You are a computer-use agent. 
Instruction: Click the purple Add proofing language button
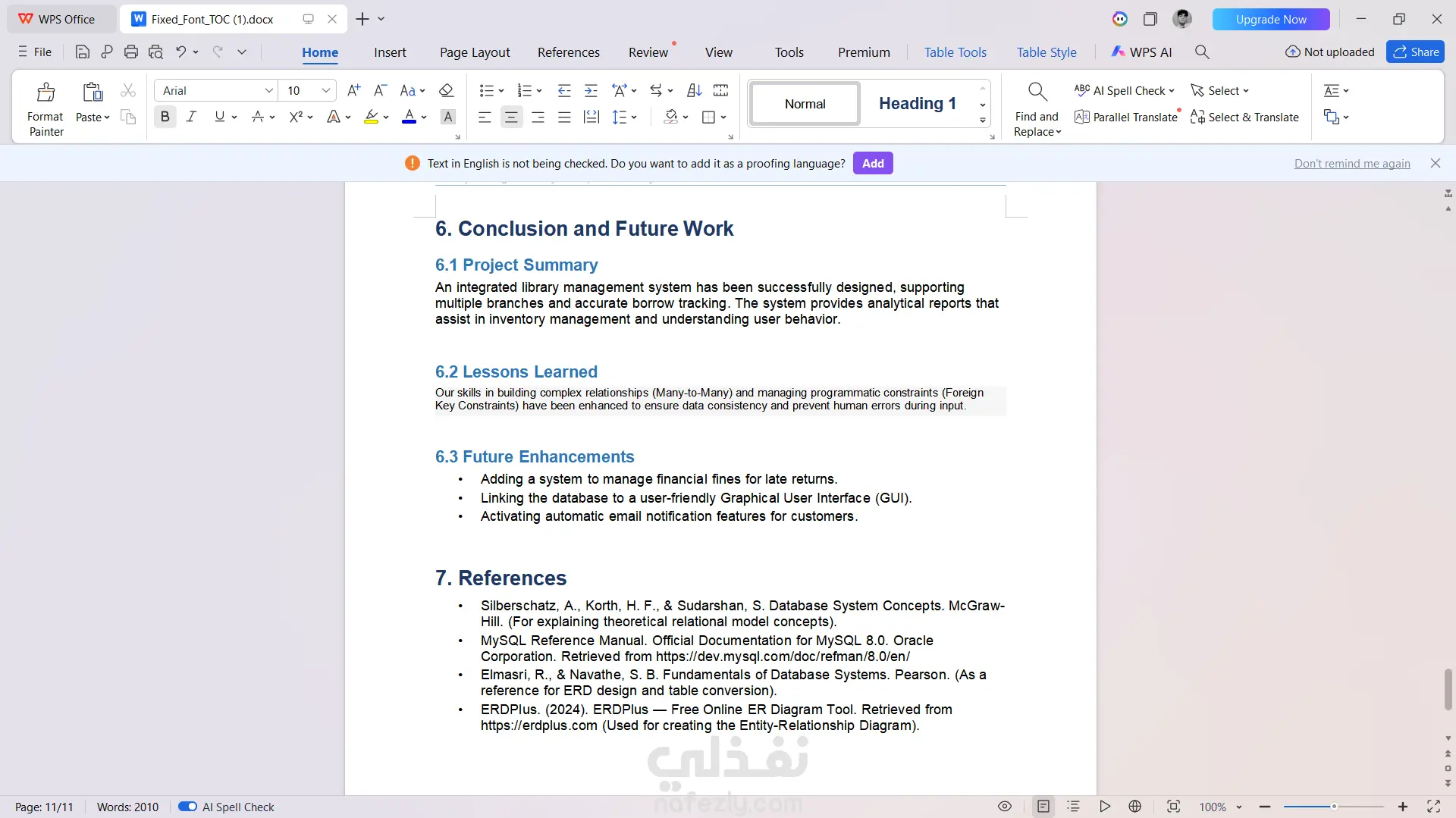pos(873,163)
